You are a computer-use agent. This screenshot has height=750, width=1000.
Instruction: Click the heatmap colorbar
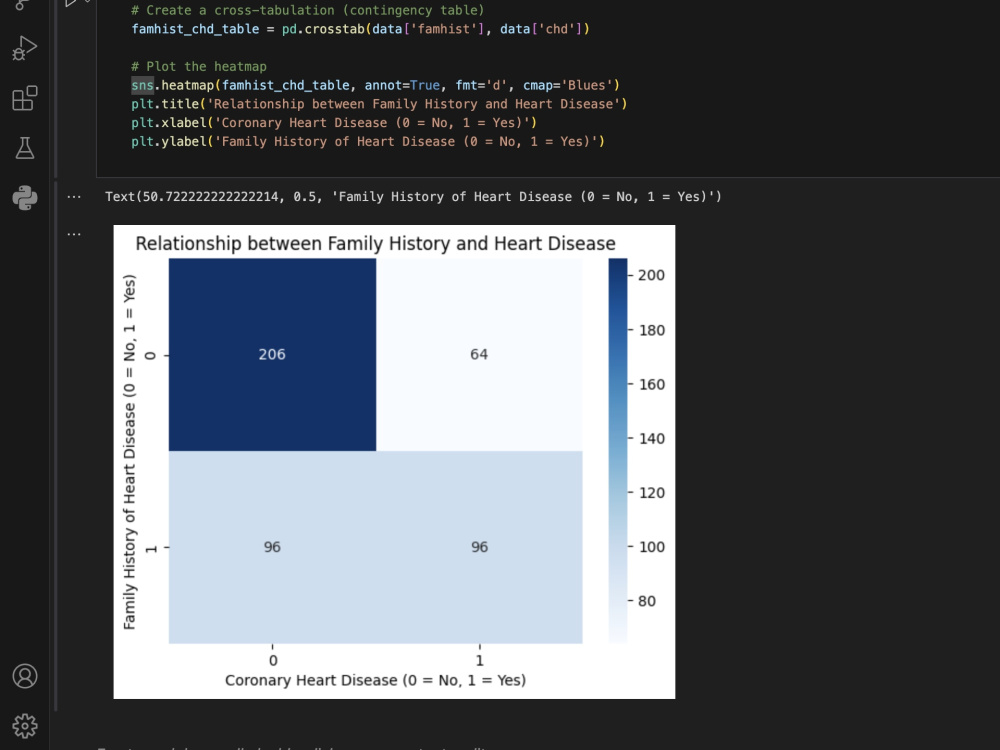[618, 450]
